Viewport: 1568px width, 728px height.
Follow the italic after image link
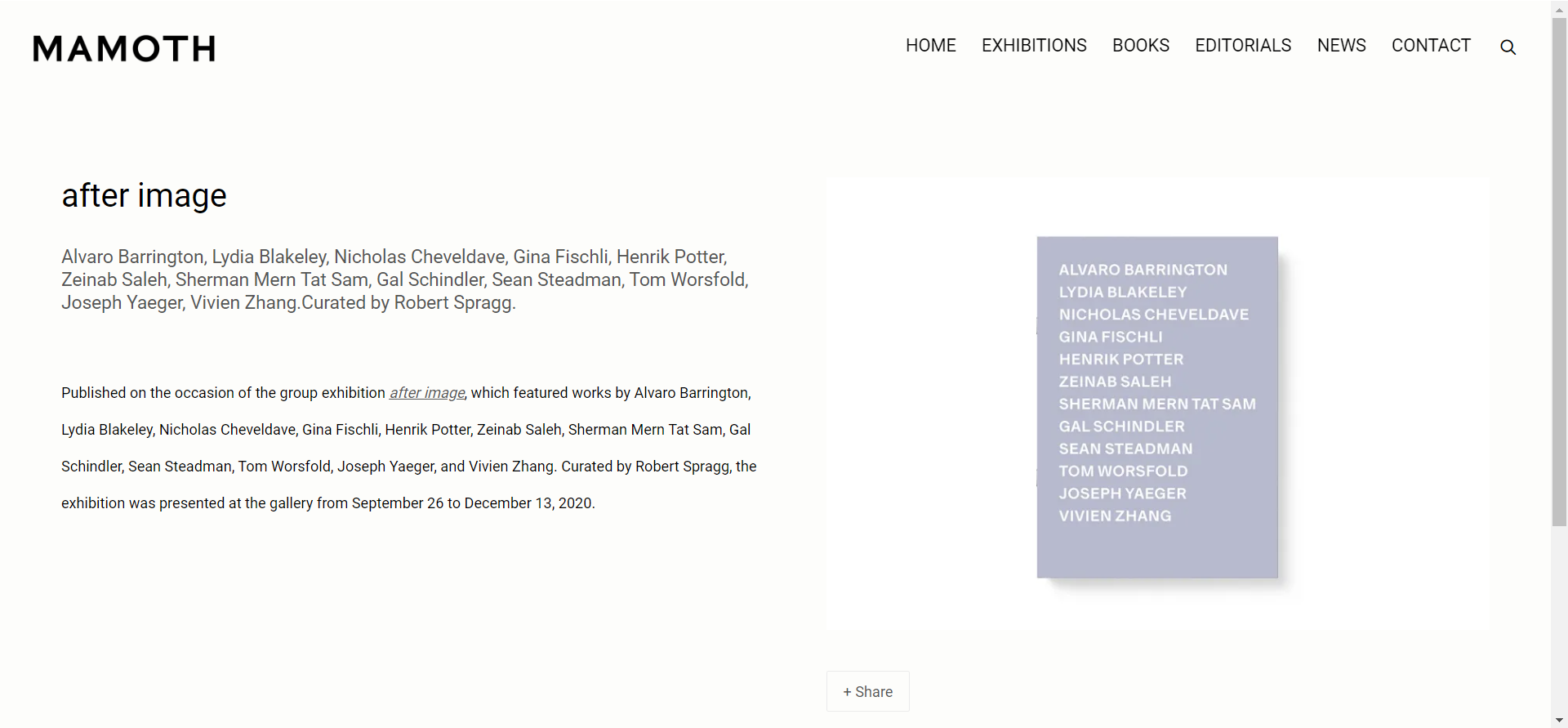coord(427,393)
